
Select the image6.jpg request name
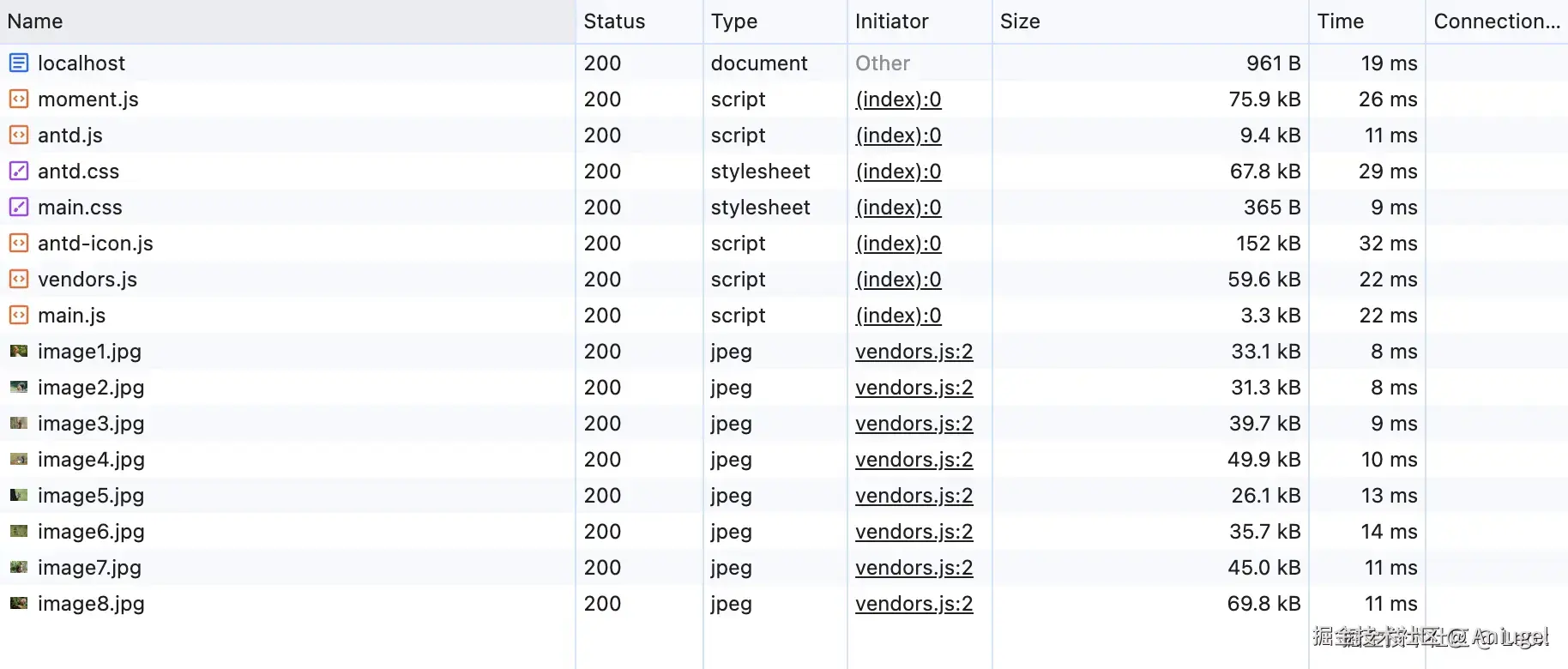pos(91,532)
